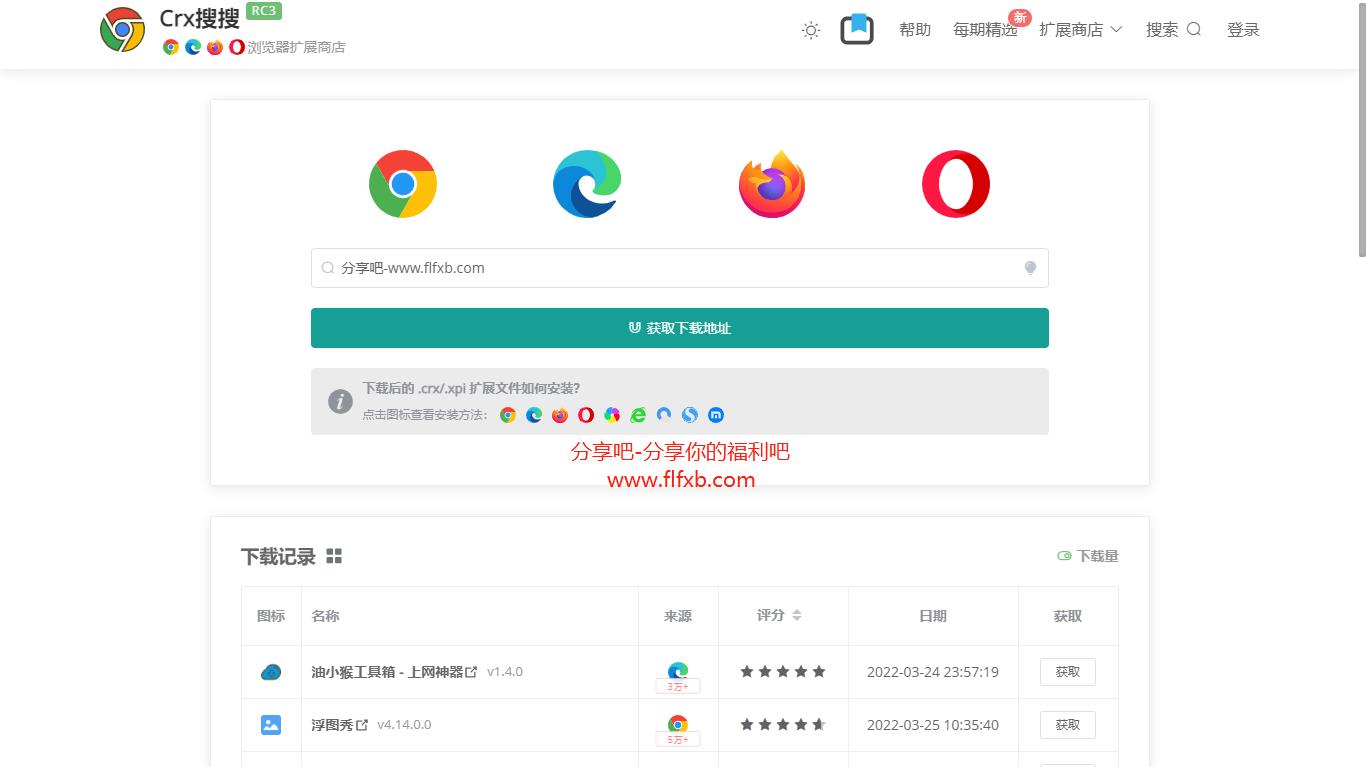Open the 浮图秀 extension link
This screenshot has width=1366, height=767.
pos(340,725)
